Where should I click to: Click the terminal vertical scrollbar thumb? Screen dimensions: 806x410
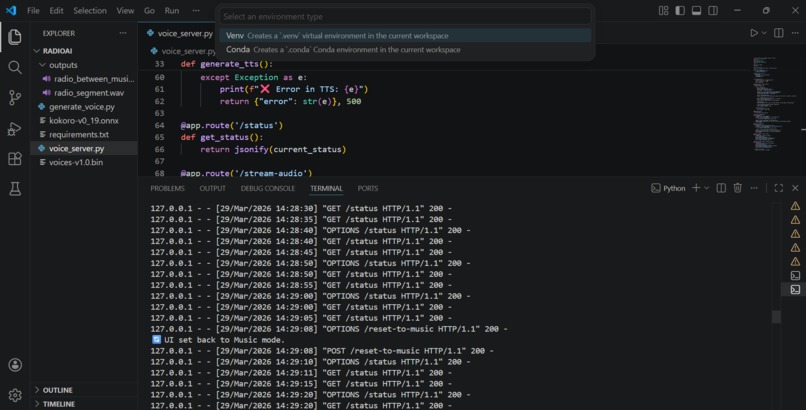coord(776,316)
